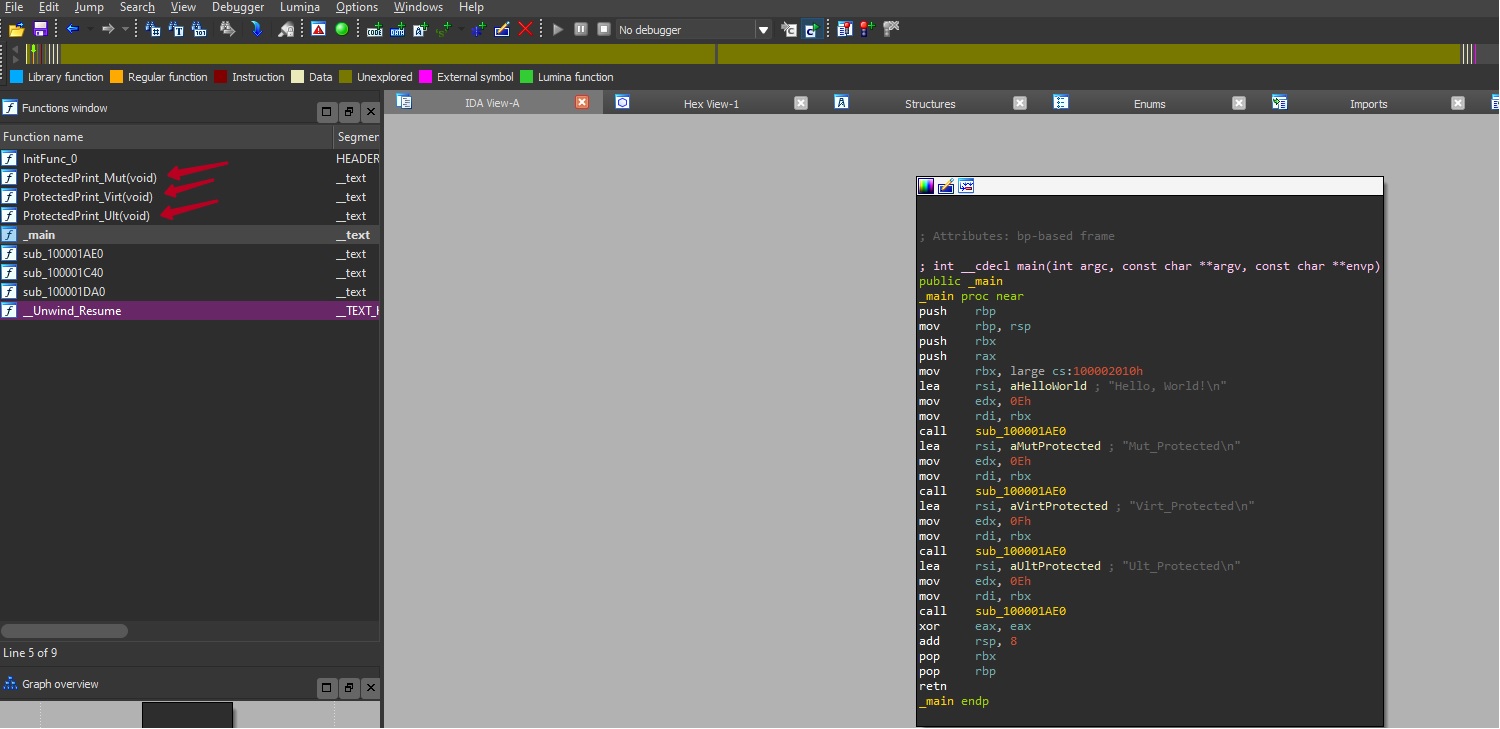Viewport: 1500px width, 729px height.
Task: Select sub_100001DA0 in the functions list
Action: click(x=190, y=292)
